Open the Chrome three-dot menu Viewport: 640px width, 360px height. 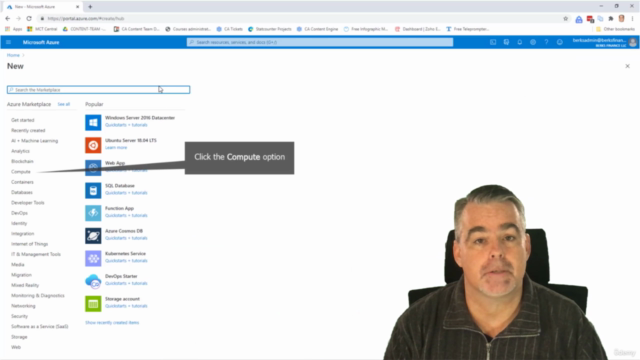coord(632,18)
